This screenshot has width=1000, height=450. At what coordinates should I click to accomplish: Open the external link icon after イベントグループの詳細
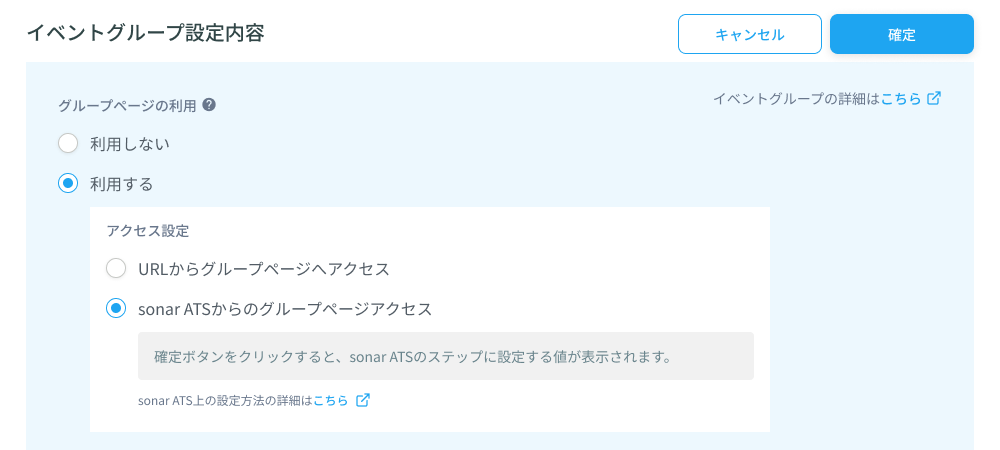pyautogui.click(x=934, y=98)
